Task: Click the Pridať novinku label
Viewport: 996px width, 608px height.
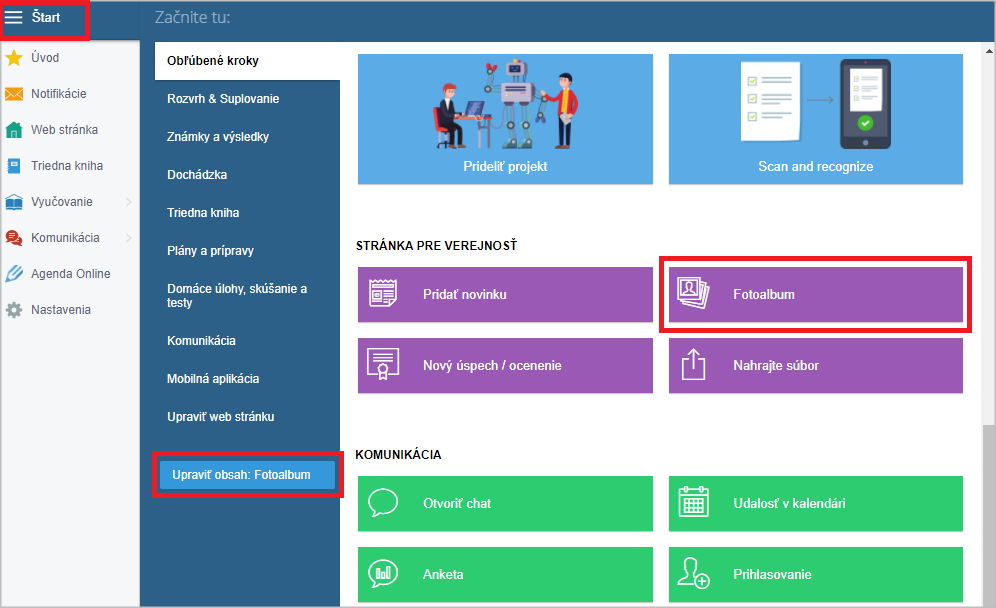Action: click(465, 295)
